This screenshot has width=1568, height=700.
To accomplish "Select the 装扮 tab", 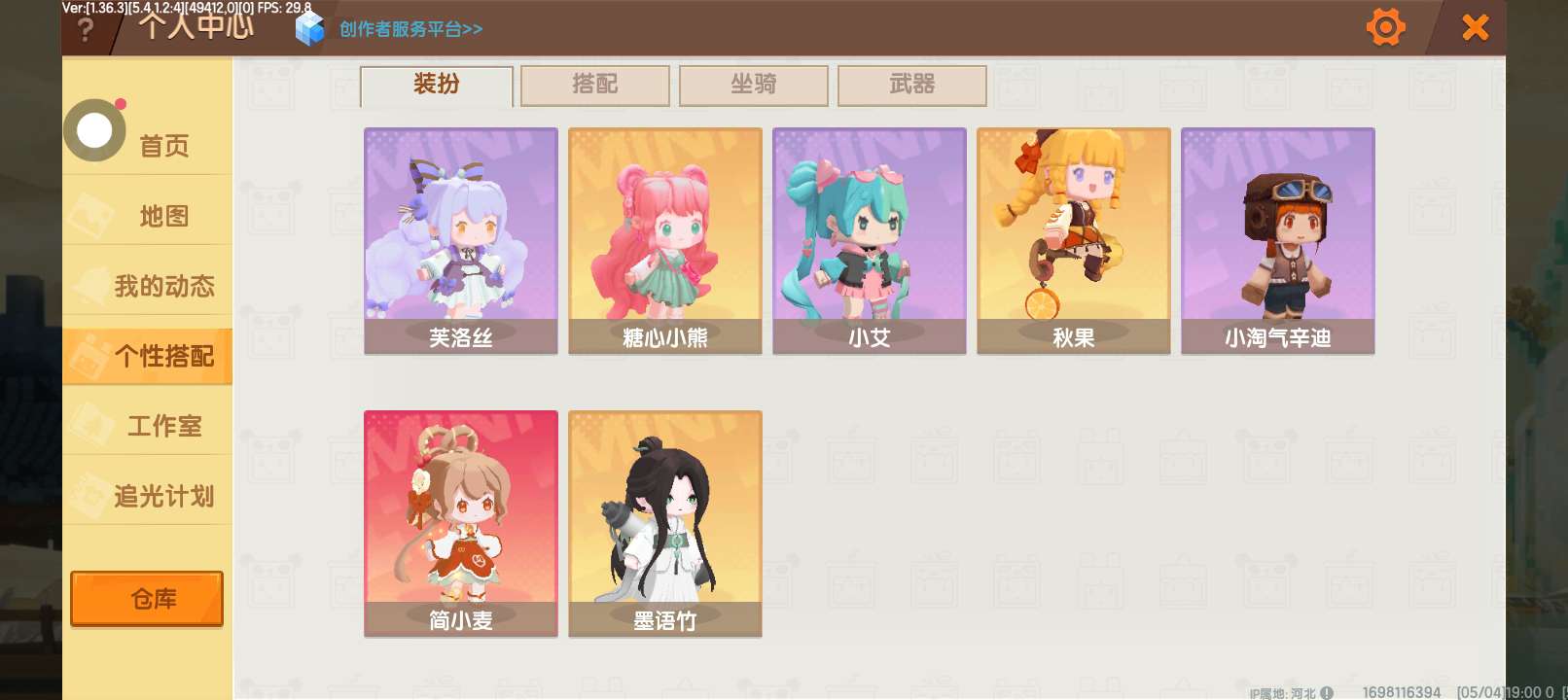I will click(x=437, y=86).
